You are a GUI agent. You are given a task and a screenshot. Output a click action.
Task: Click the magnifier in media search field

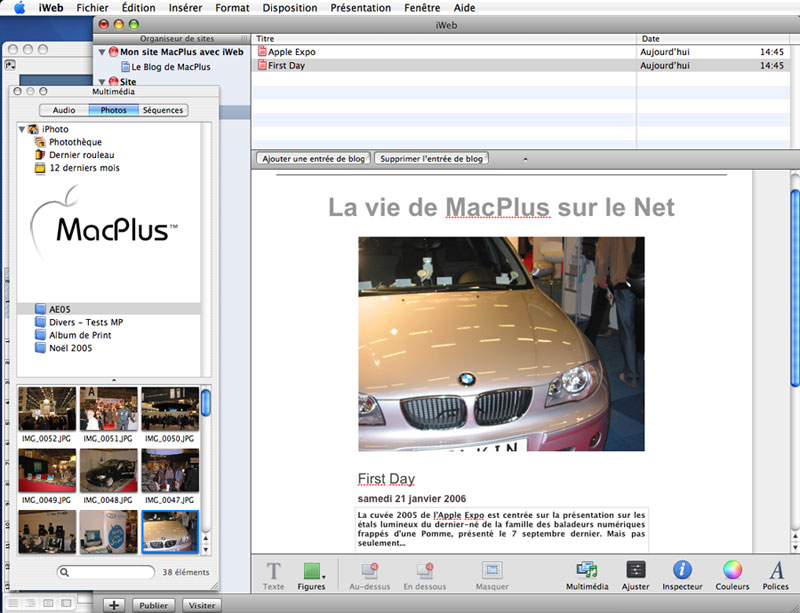[64, 572]
